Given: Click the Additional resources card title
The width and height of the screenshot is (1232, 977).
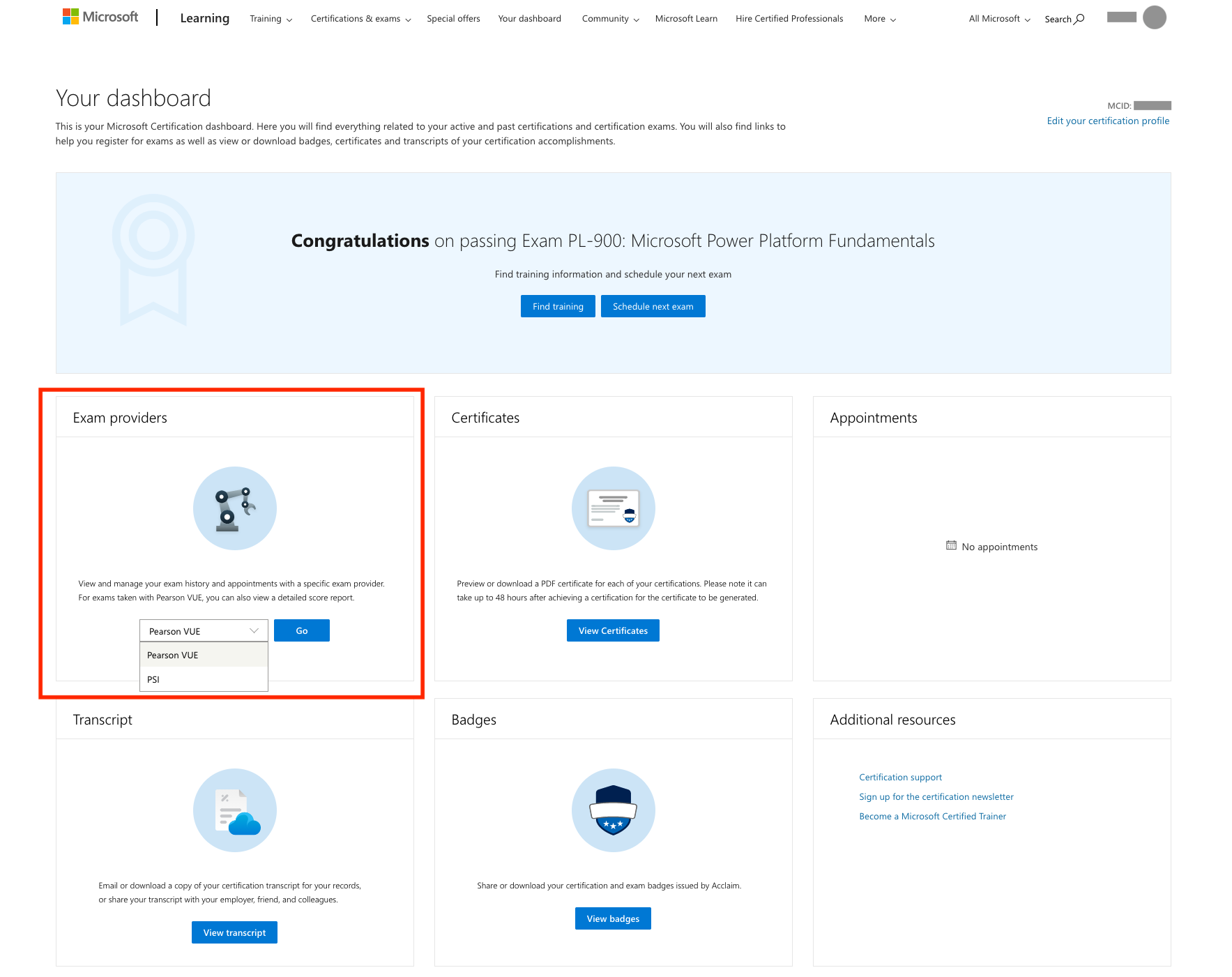Looking at the screenshot, I should pos(892,720).
